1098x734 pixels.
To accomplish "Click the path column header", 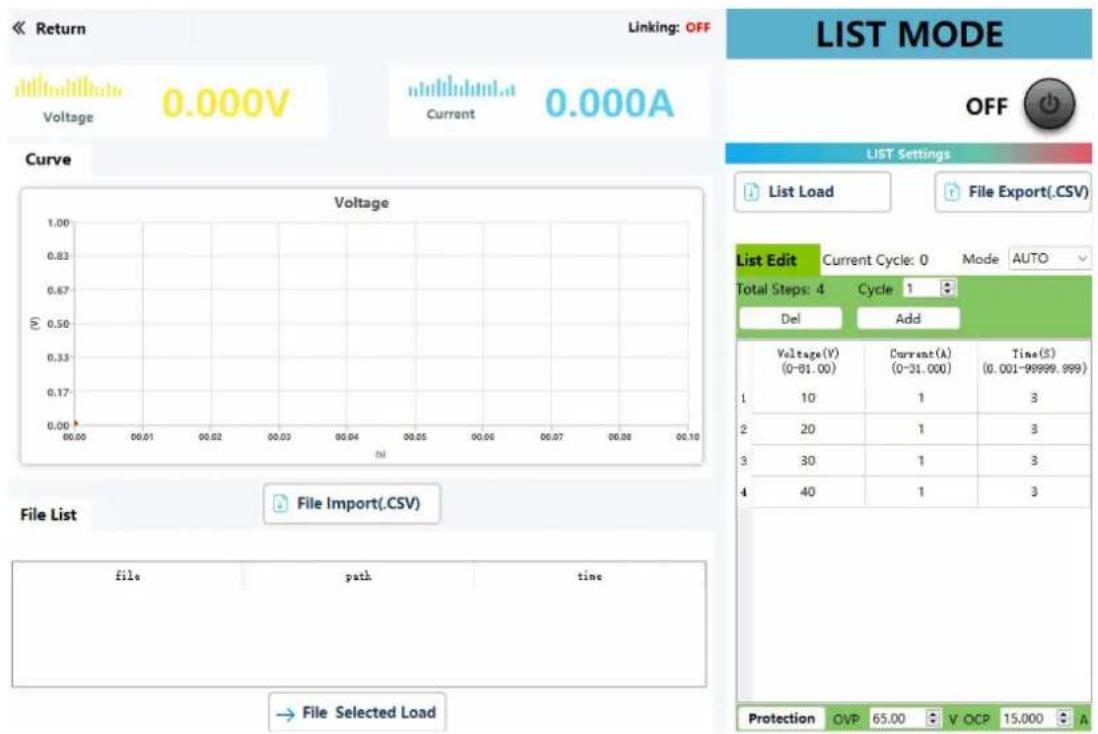I will click(359, 576).
